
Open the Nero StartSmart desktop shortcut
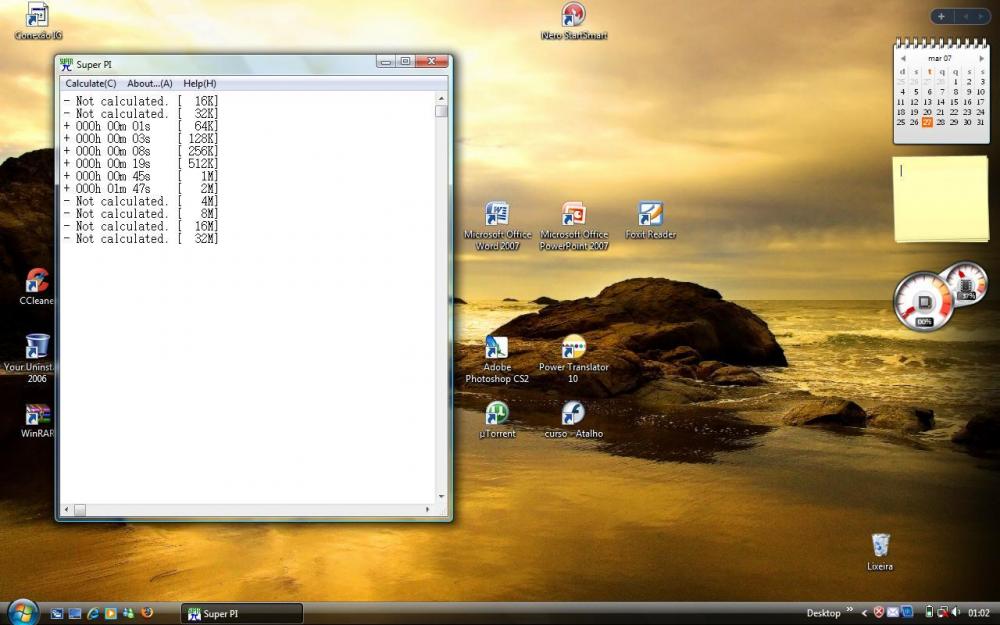[x=573, y=16]
